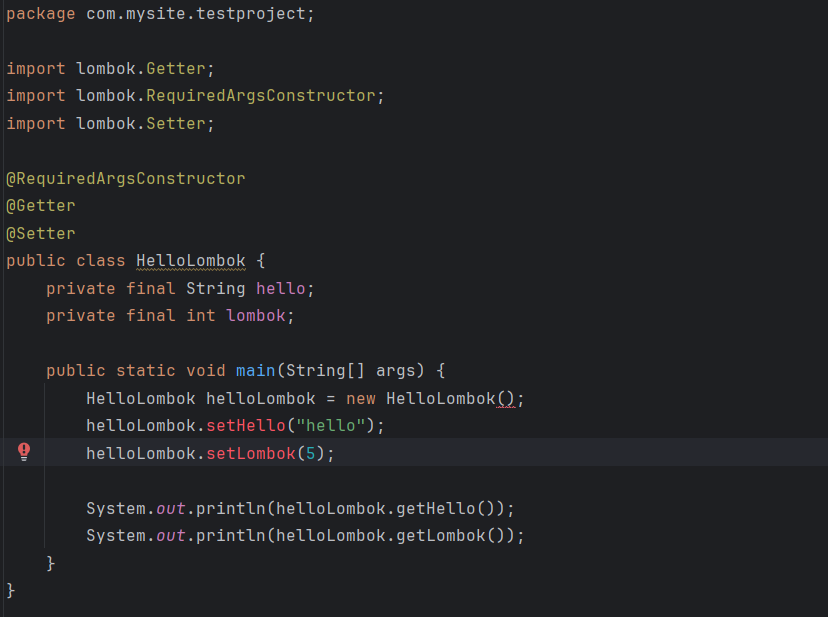Click the main method name
This screenshot has height=617, width=828.
point(256,371)
